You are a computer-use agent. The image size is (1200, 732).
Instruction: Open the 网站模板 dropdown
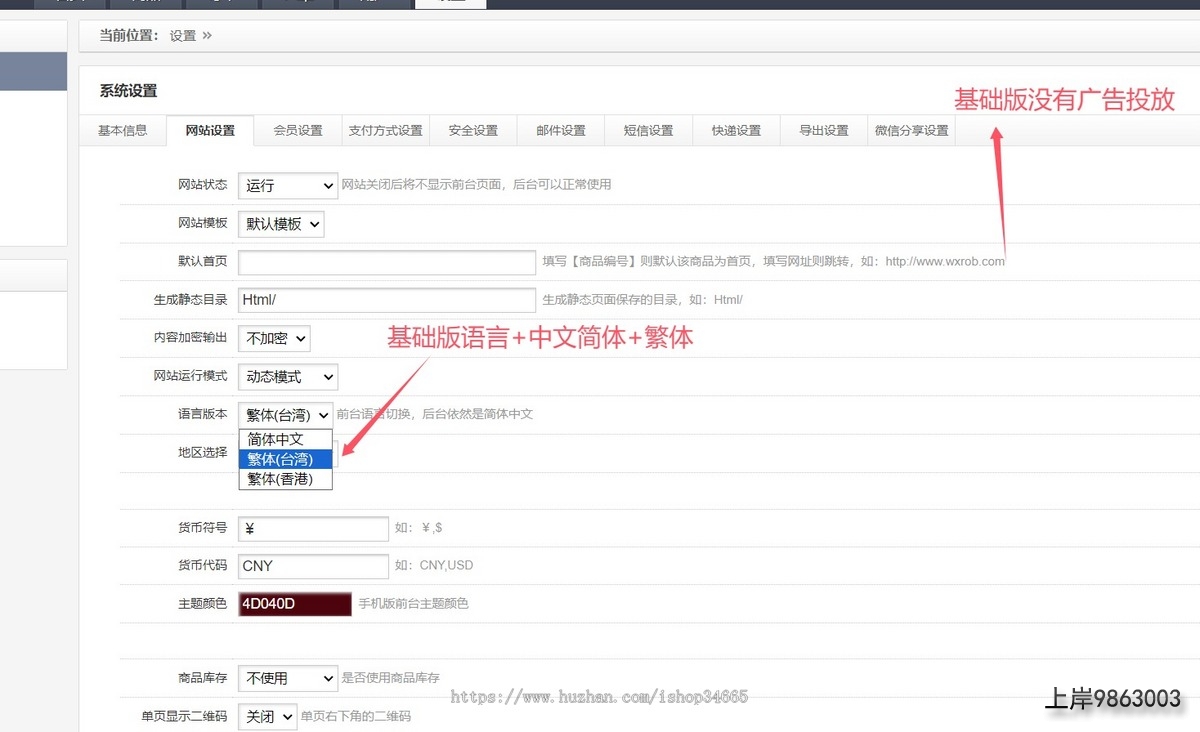point(281,224)
